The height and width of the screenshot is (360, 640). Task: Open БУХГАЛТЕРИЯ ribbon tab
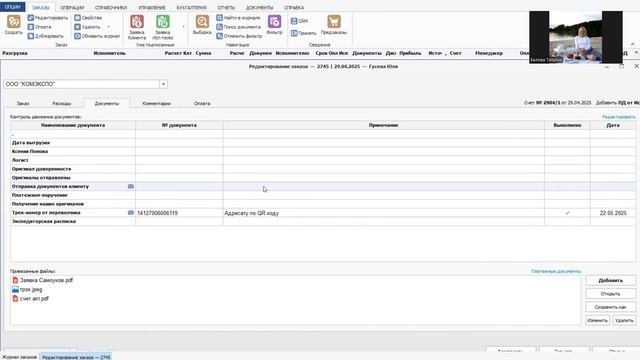click(191, 8)
